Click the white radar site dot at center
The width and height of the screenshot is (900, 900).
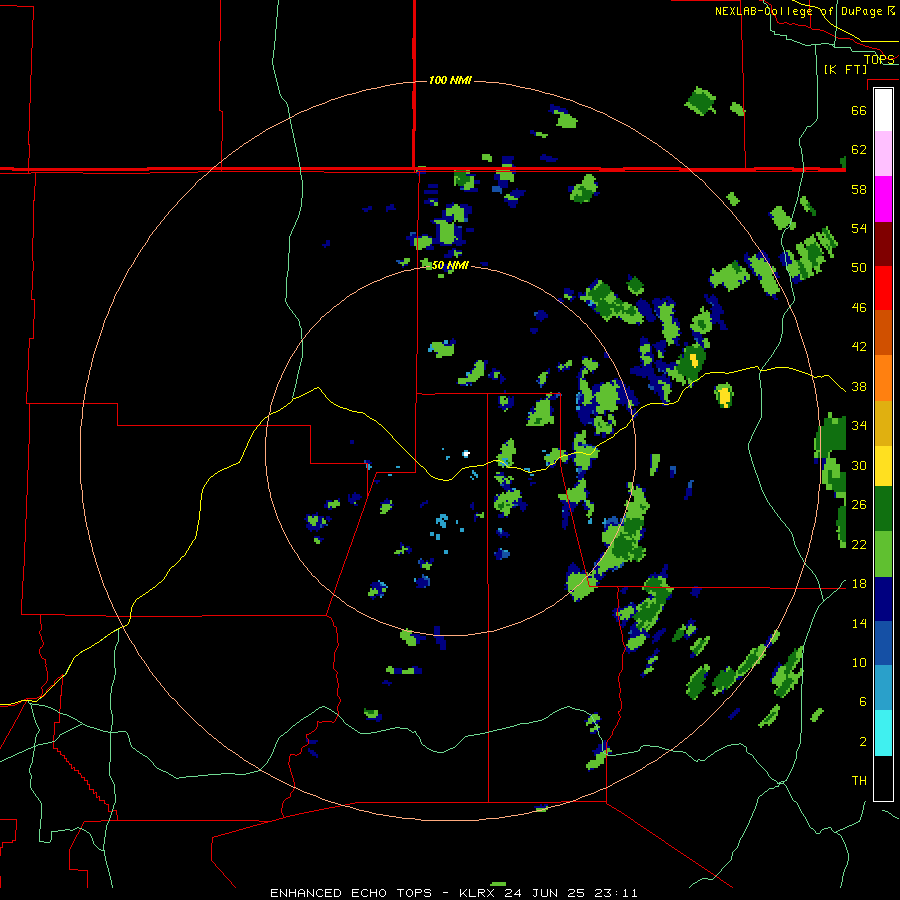(x=465, y=454)
